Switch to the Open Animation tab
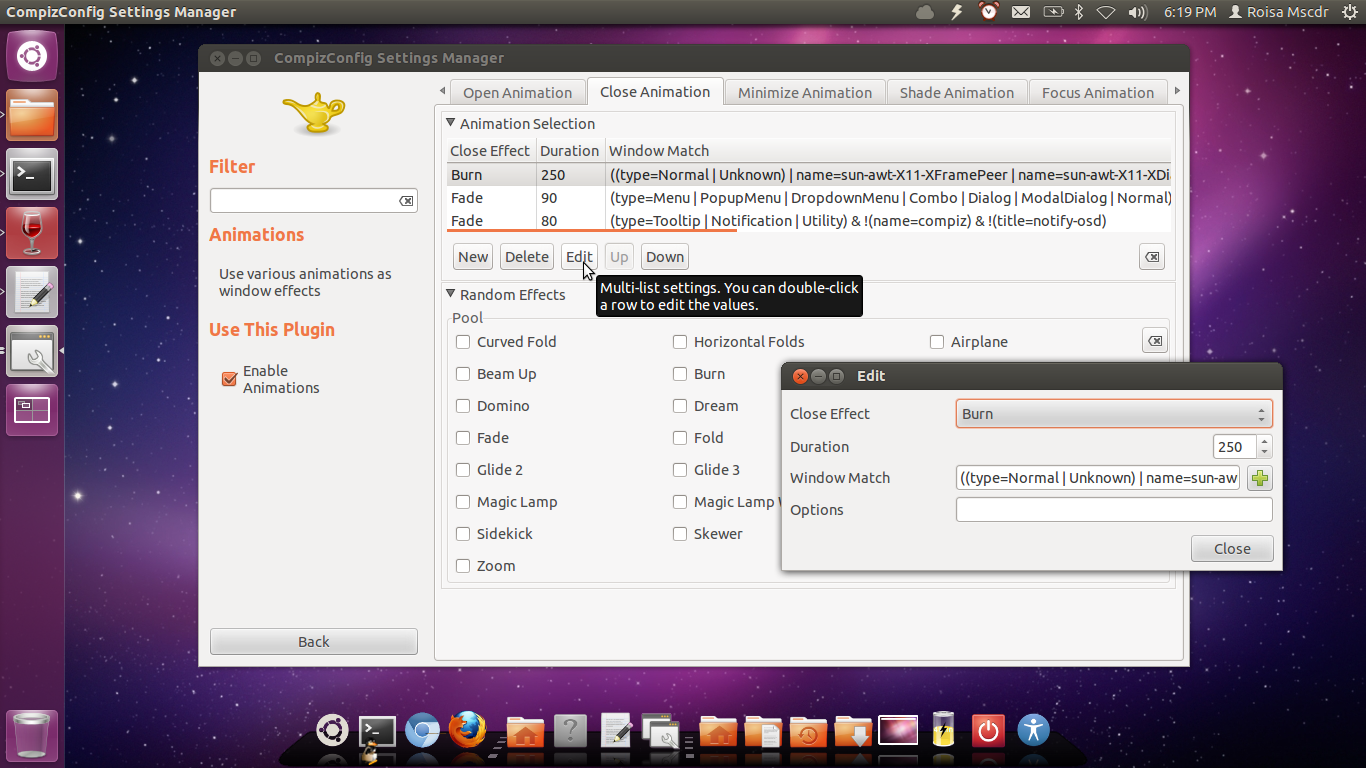The image size is (1366, 768). tap(517, 92)
